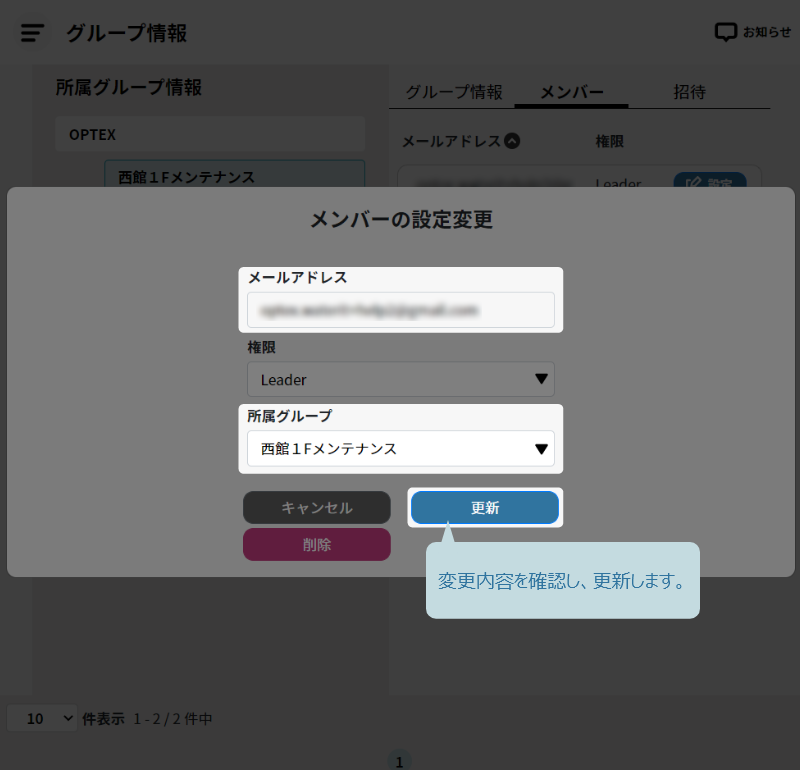This screenshot has height=770, width=800.
Task: Click the メールアドレス column header text
Action: (x=451, y=141)
